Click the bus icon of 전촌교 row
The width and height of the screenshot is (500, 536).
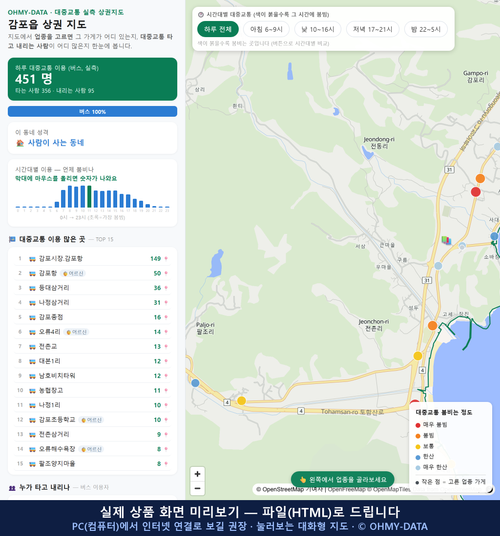(x=32, y=347)
